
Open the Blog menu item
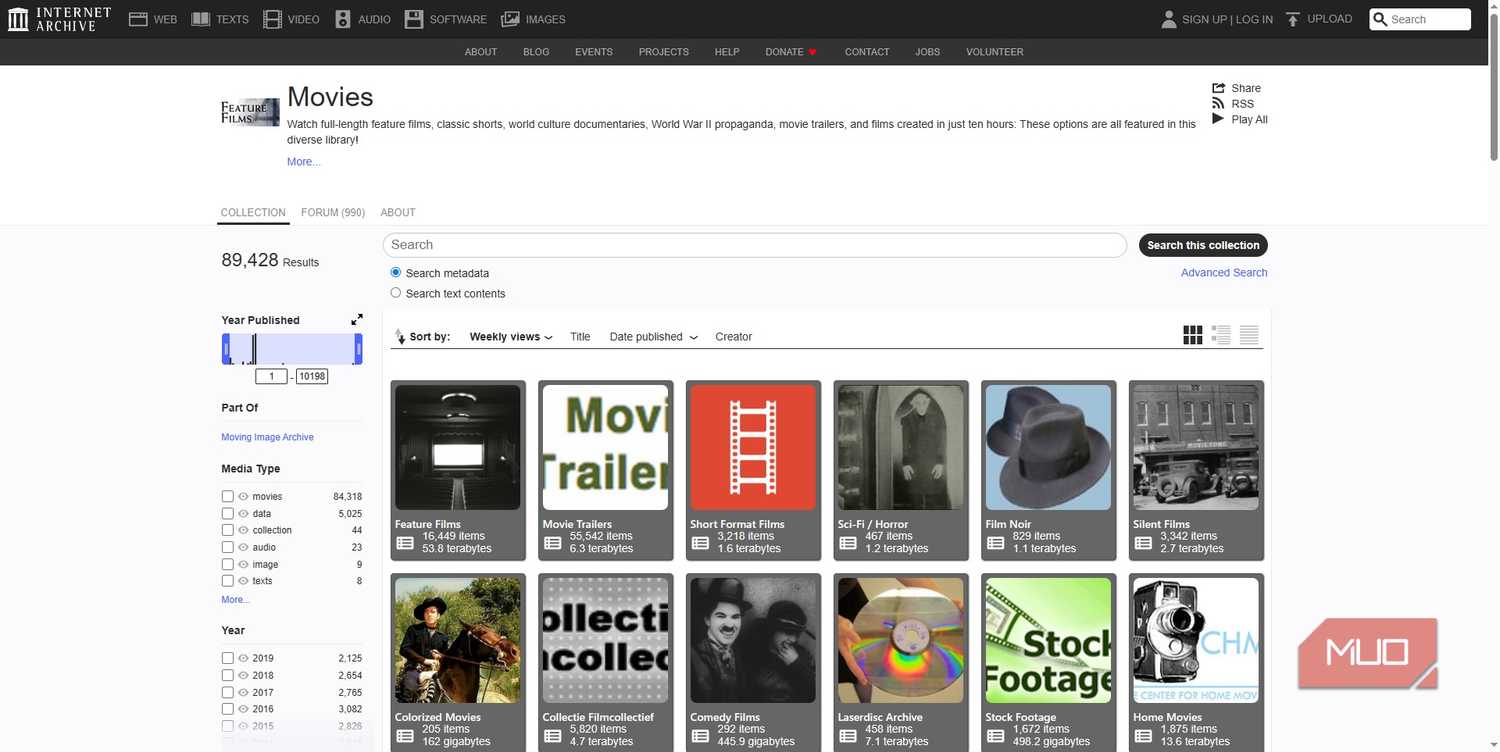pyautogui.click(x=536, y=52)
